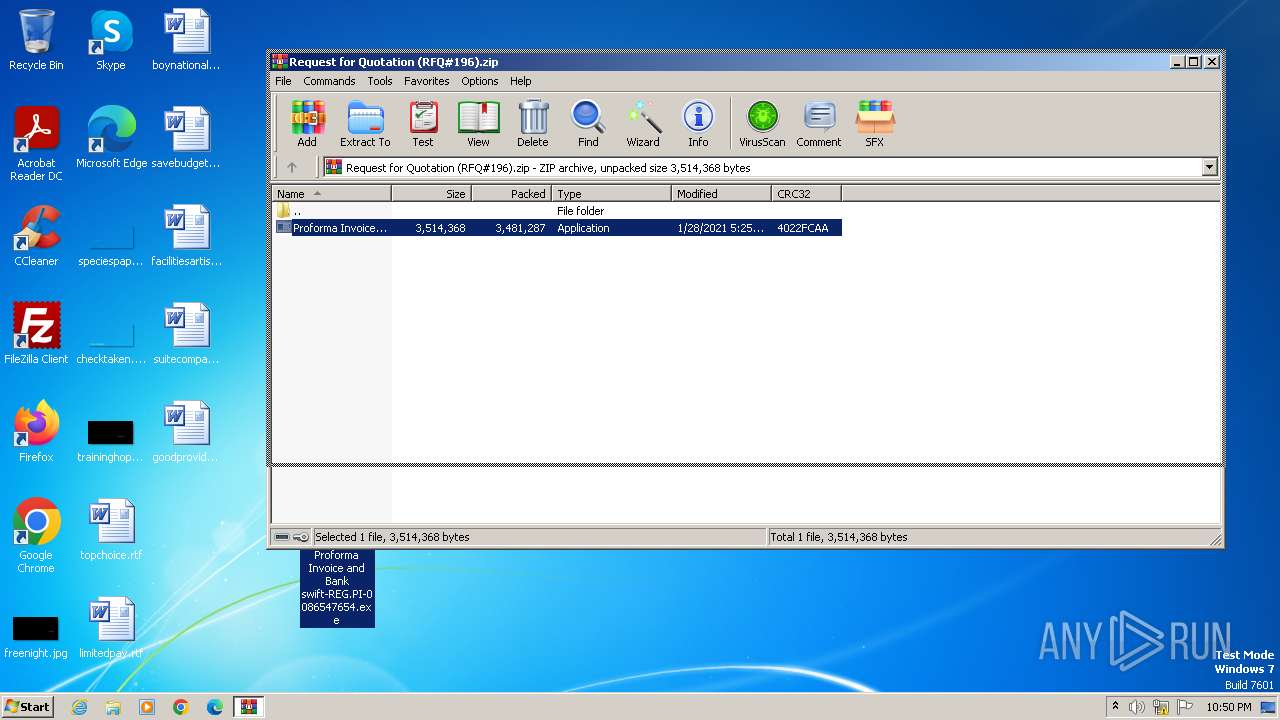Select topchoice.rtf on the desktop
This screenshot has height=720, width=1280.
[111, 530]
